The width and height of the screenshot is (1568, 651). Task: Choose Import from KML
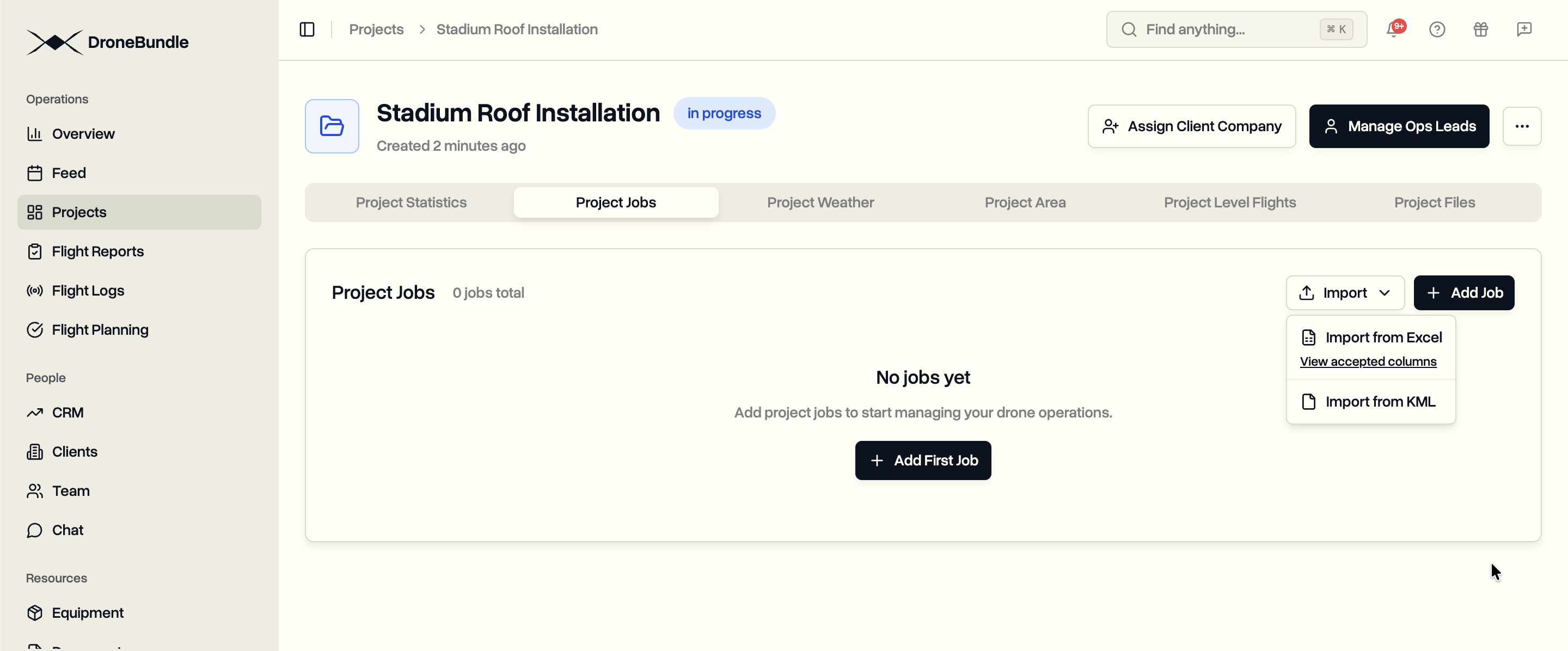1380,402
